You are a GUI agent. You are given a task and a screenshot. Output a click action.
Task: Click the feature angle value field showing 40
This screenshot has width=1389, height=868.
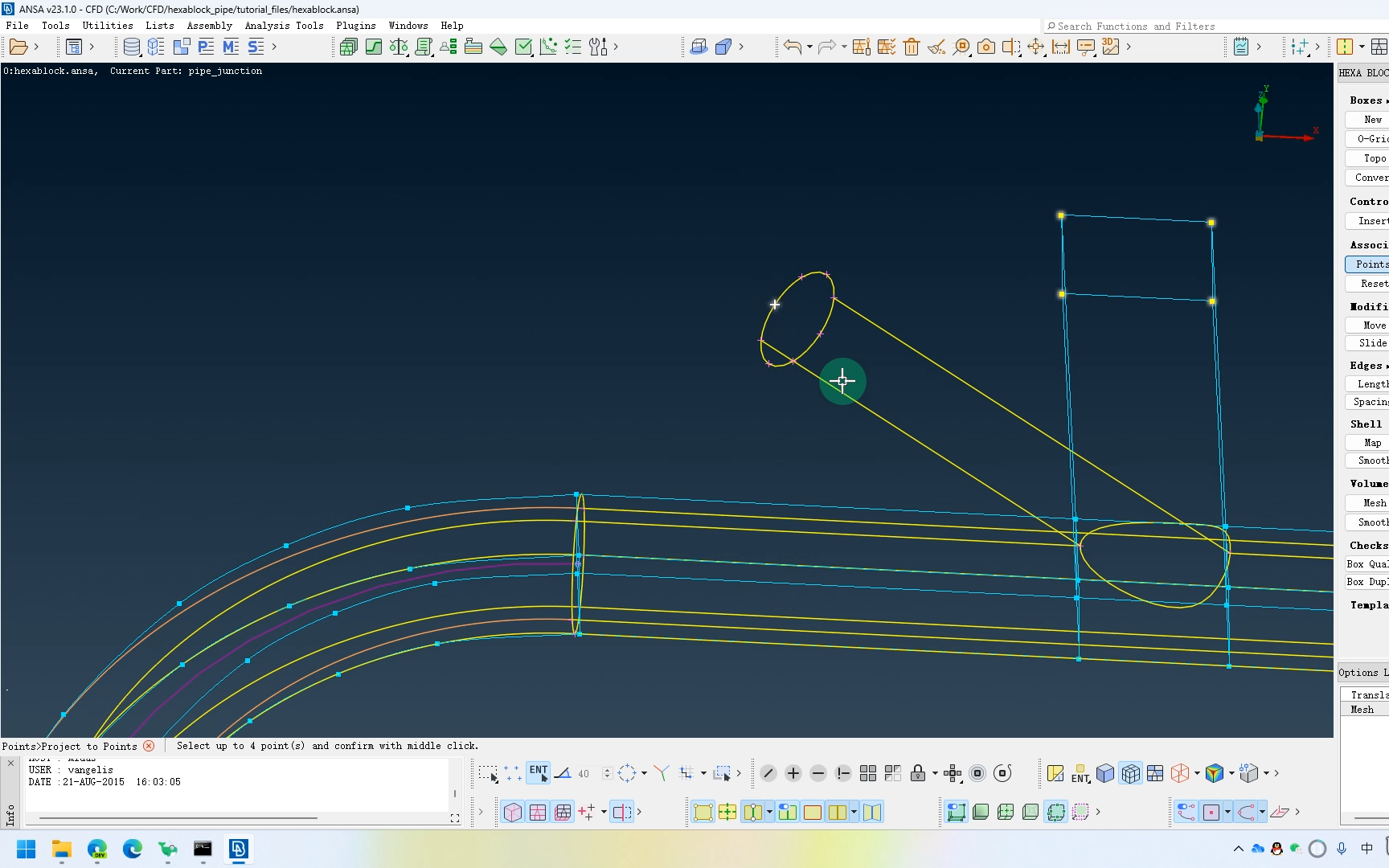(x=588, y=773)
